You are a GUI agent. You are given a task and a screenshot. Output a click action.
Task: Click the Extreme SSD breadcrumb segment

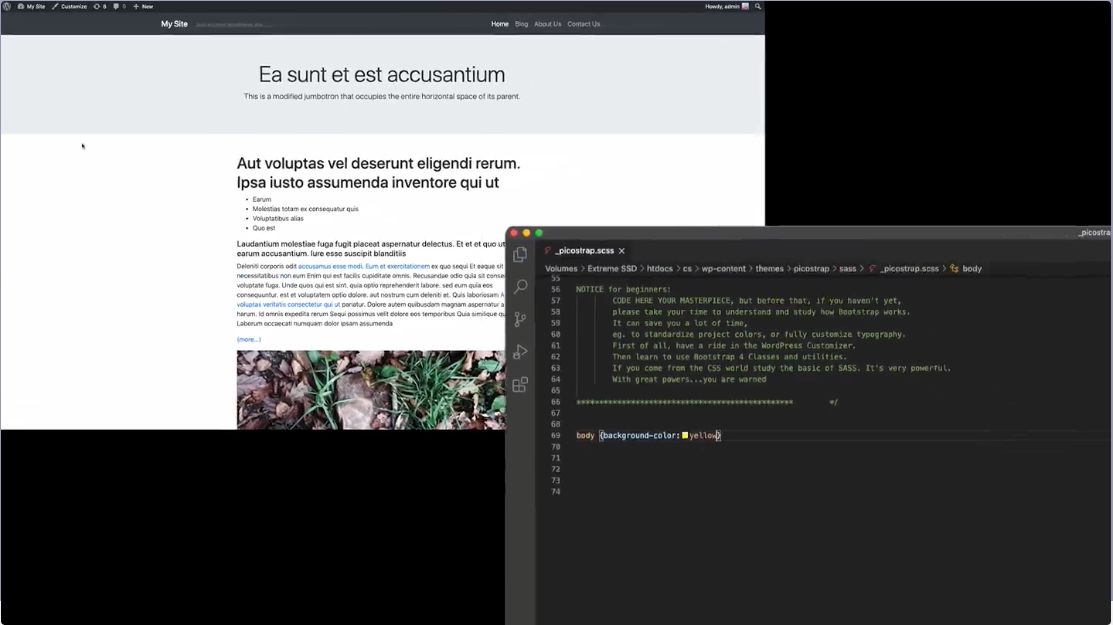[612, 269]
